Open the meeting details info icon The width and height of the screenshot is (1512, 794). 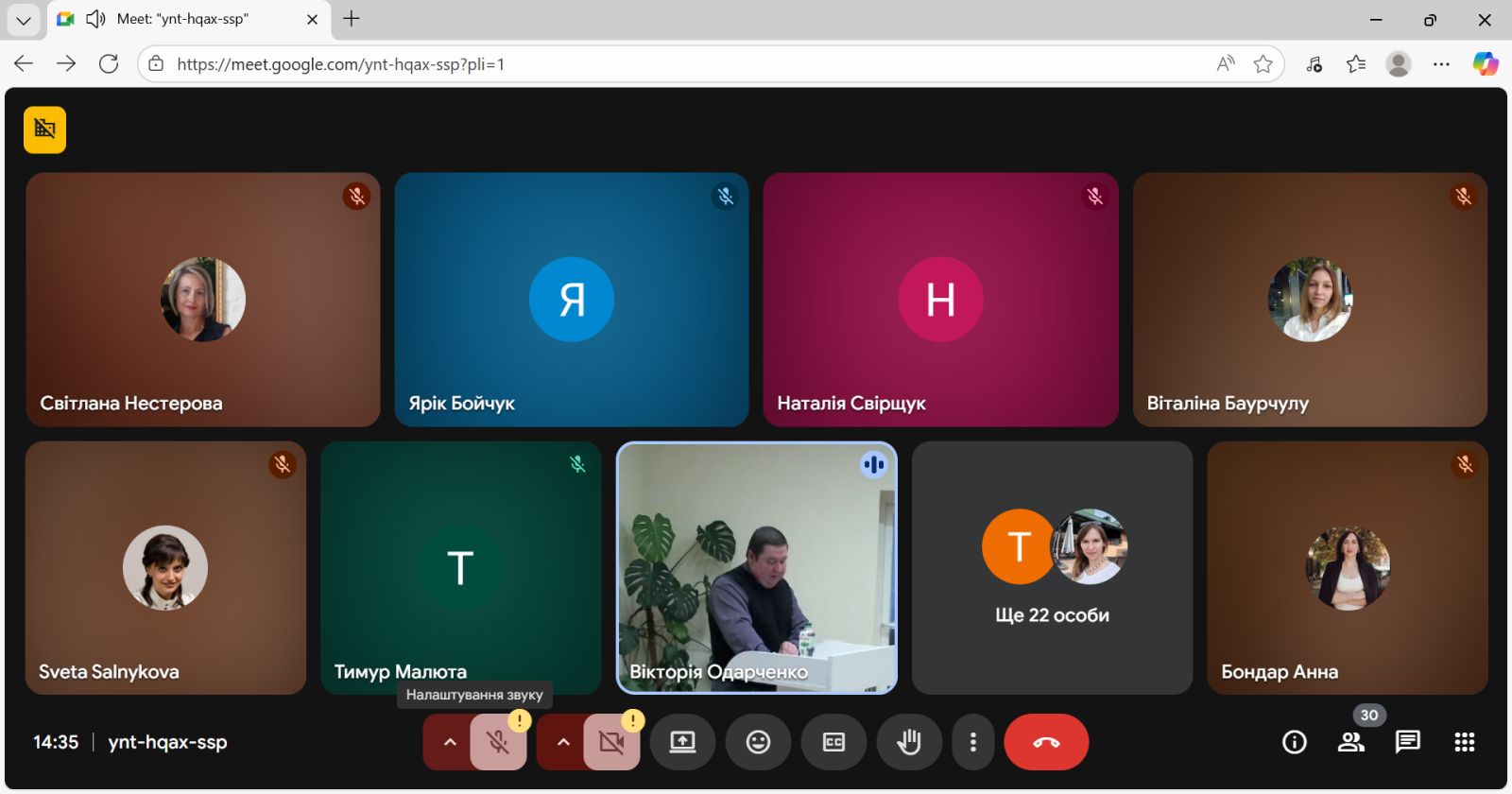(1295, 742)
